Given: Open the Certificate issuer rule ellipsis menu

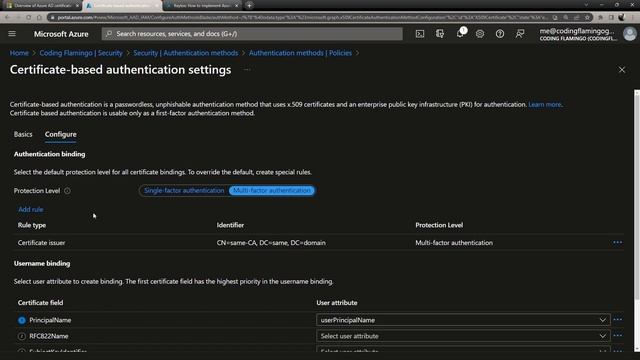Looking at the screenshot, I should pos(618,242).
